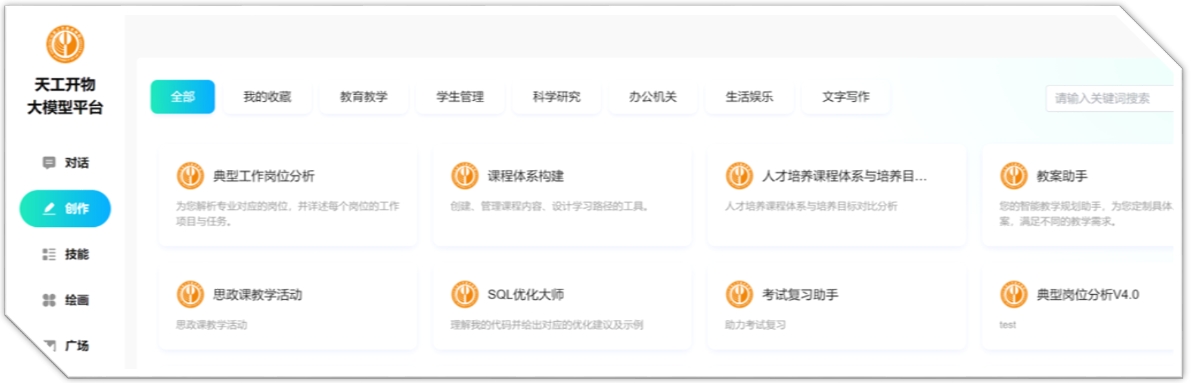Viewport: 1191px width, 383px height.
Task: Select the 创作 sidebar item
Action: (65, 209)
